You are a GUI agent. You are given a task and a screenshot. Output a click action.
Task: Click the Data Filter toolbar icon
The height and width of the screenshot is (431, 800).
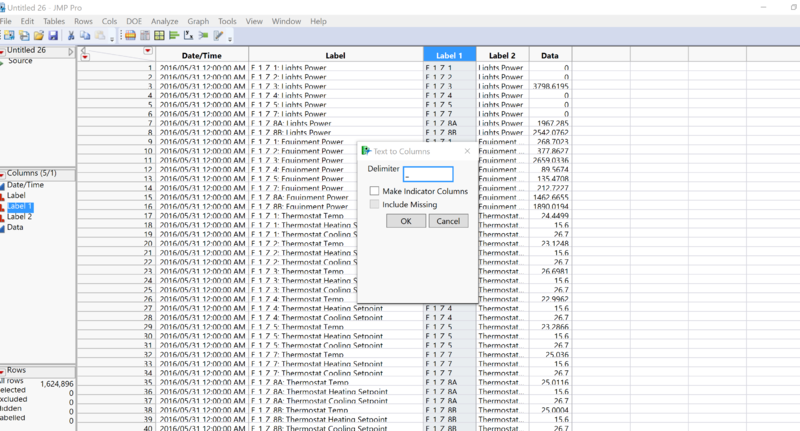(x=130, y=35)
